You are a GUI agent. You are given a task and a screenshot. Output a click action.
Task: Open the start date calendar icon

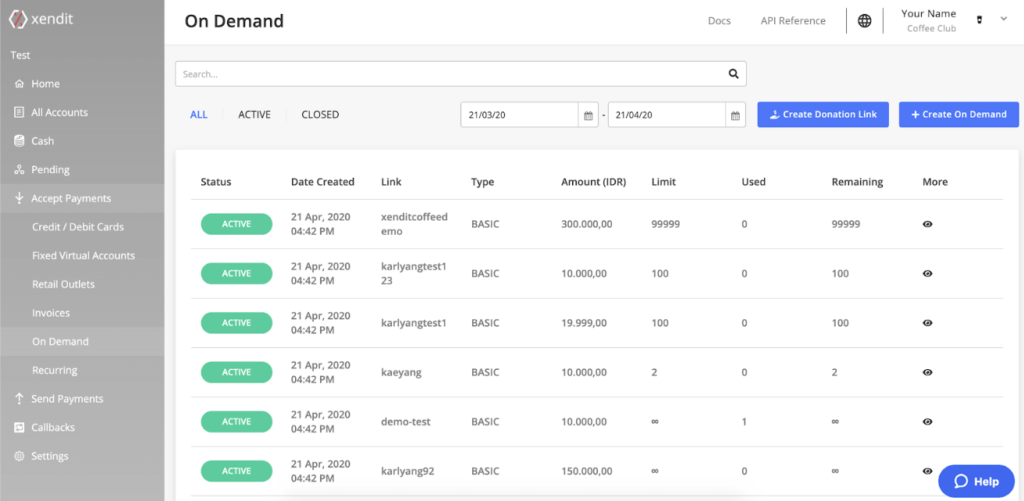(x=588, y=115)
